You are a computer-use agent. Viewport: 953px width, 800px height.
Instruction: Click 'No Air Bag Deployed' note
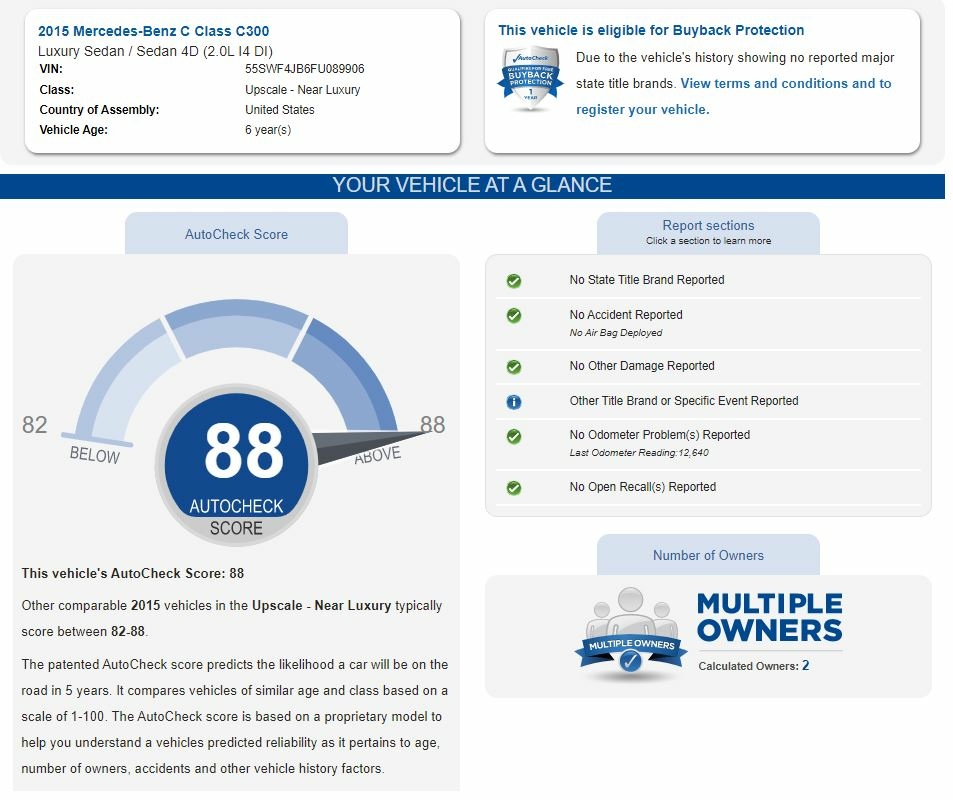[616, 333]
